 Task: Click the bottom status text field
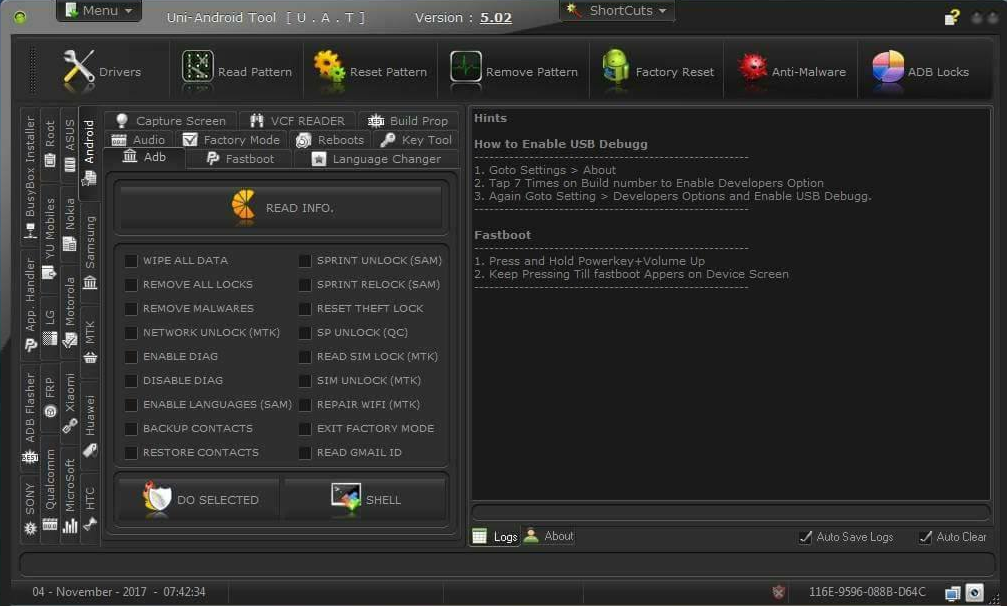click(x=507, y=564)
